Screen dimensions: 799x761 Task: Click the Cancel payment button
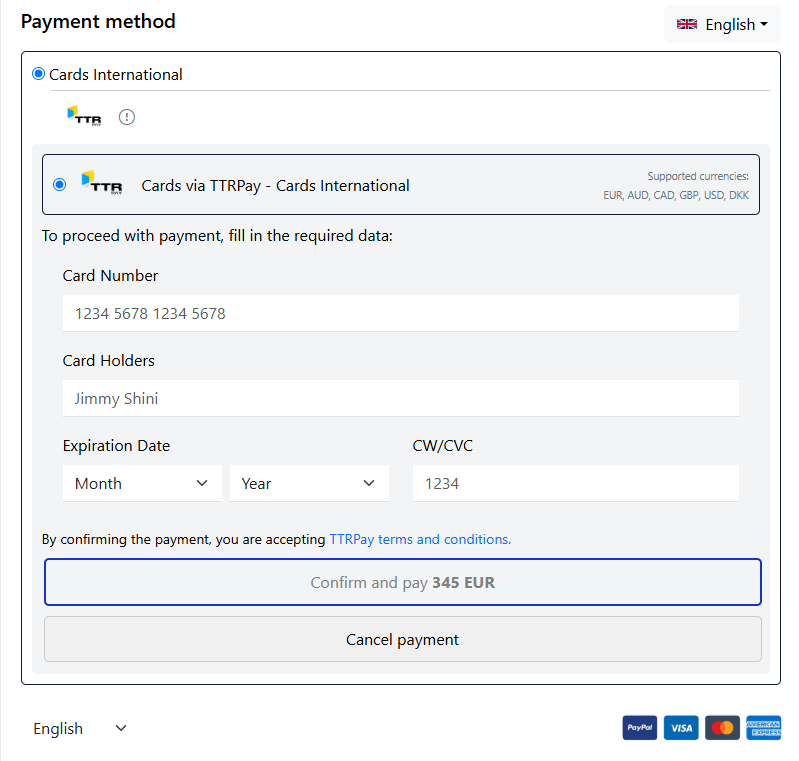403,639
